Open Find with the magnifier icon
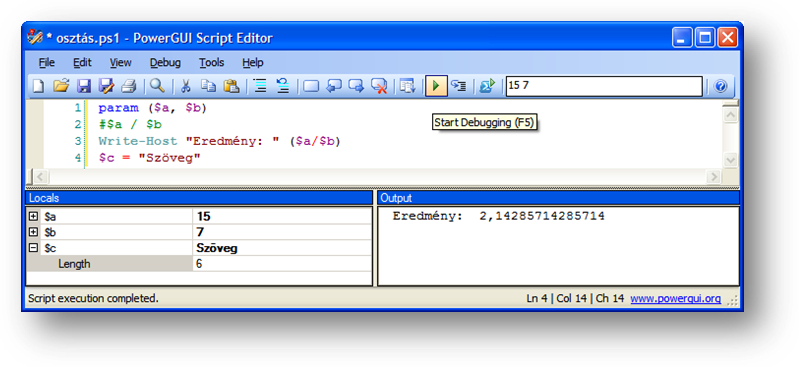This screenshot has width=799, height=367. [157, 86]
